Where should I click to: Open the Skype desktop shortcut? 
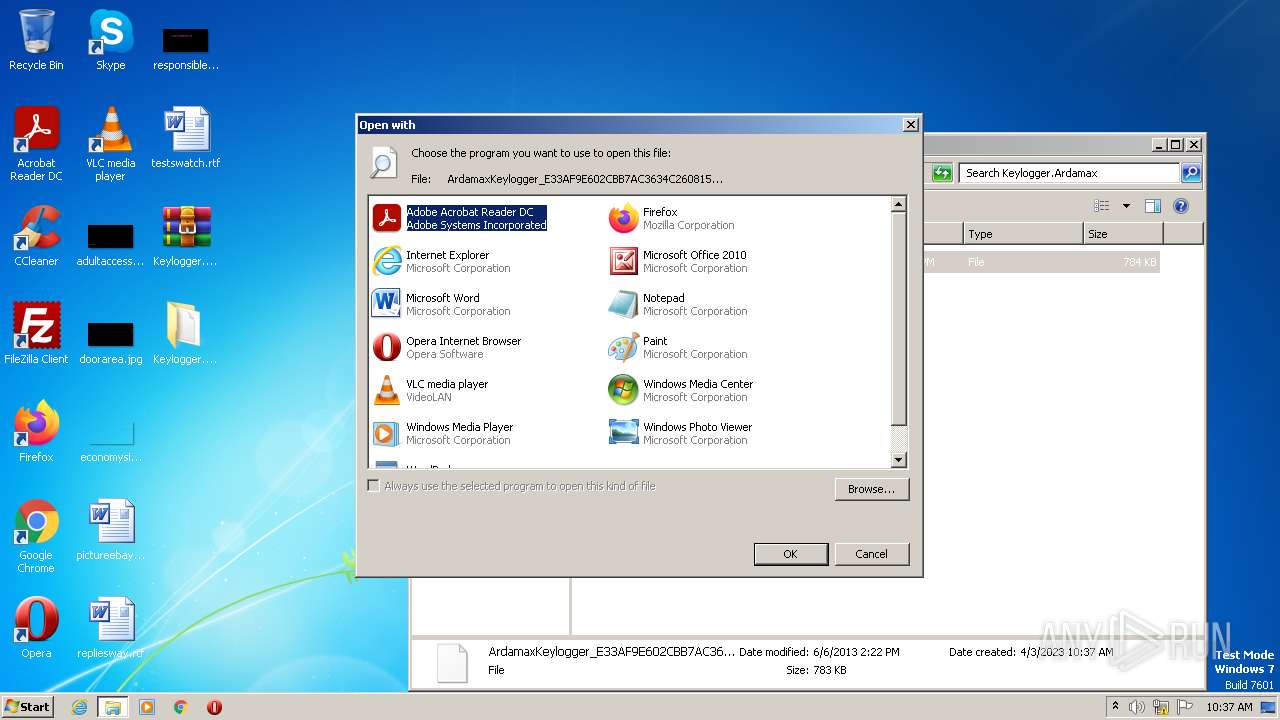click(110, 40)
